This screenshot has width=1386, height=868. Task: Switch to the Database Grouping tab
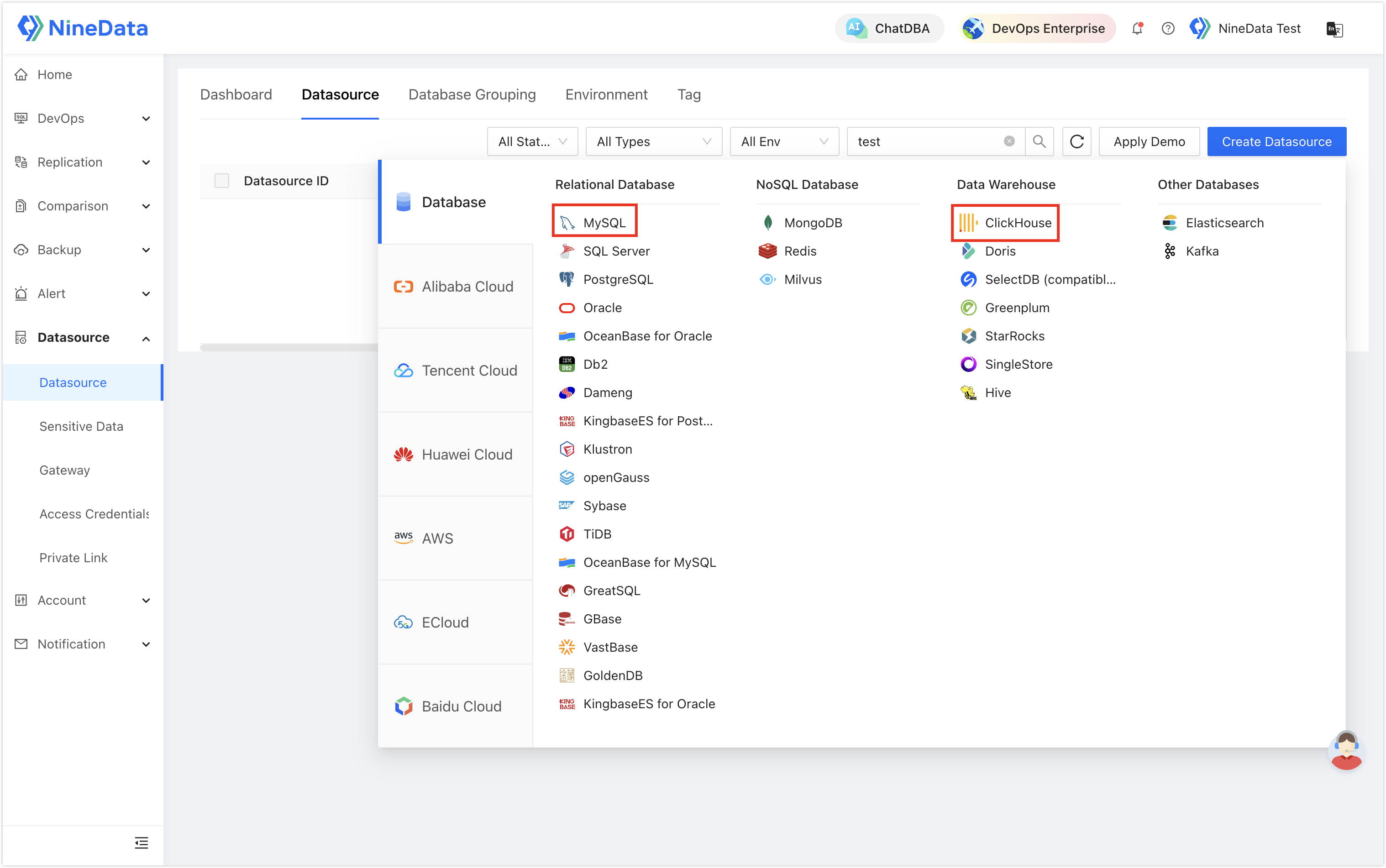(472, 94)
